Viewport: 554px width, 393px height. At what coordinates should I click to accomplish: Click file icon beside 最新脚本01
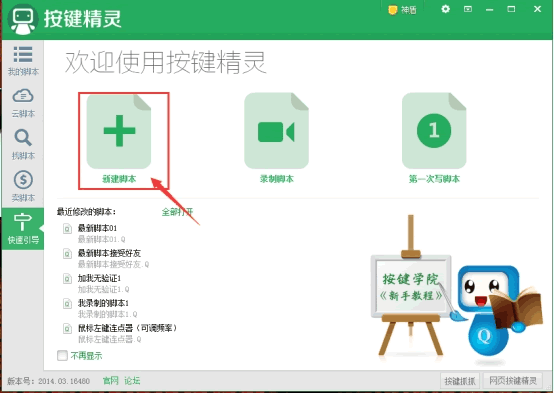tap(67, 229)
